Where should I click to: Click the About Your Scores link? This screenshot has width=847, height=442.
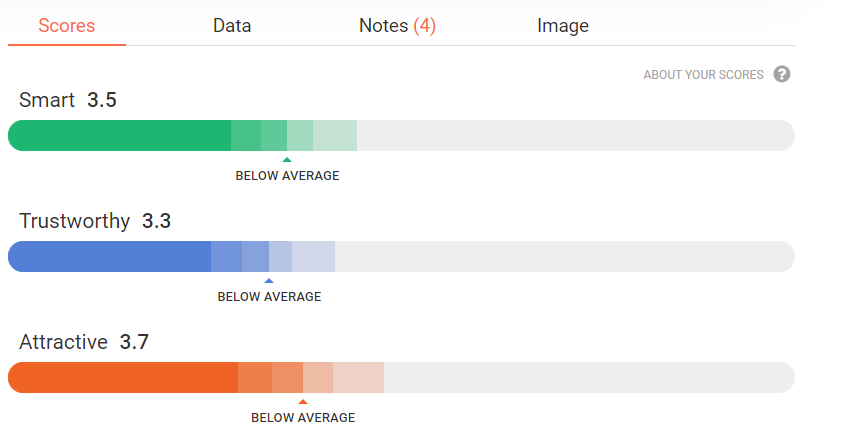coord(703,75)
